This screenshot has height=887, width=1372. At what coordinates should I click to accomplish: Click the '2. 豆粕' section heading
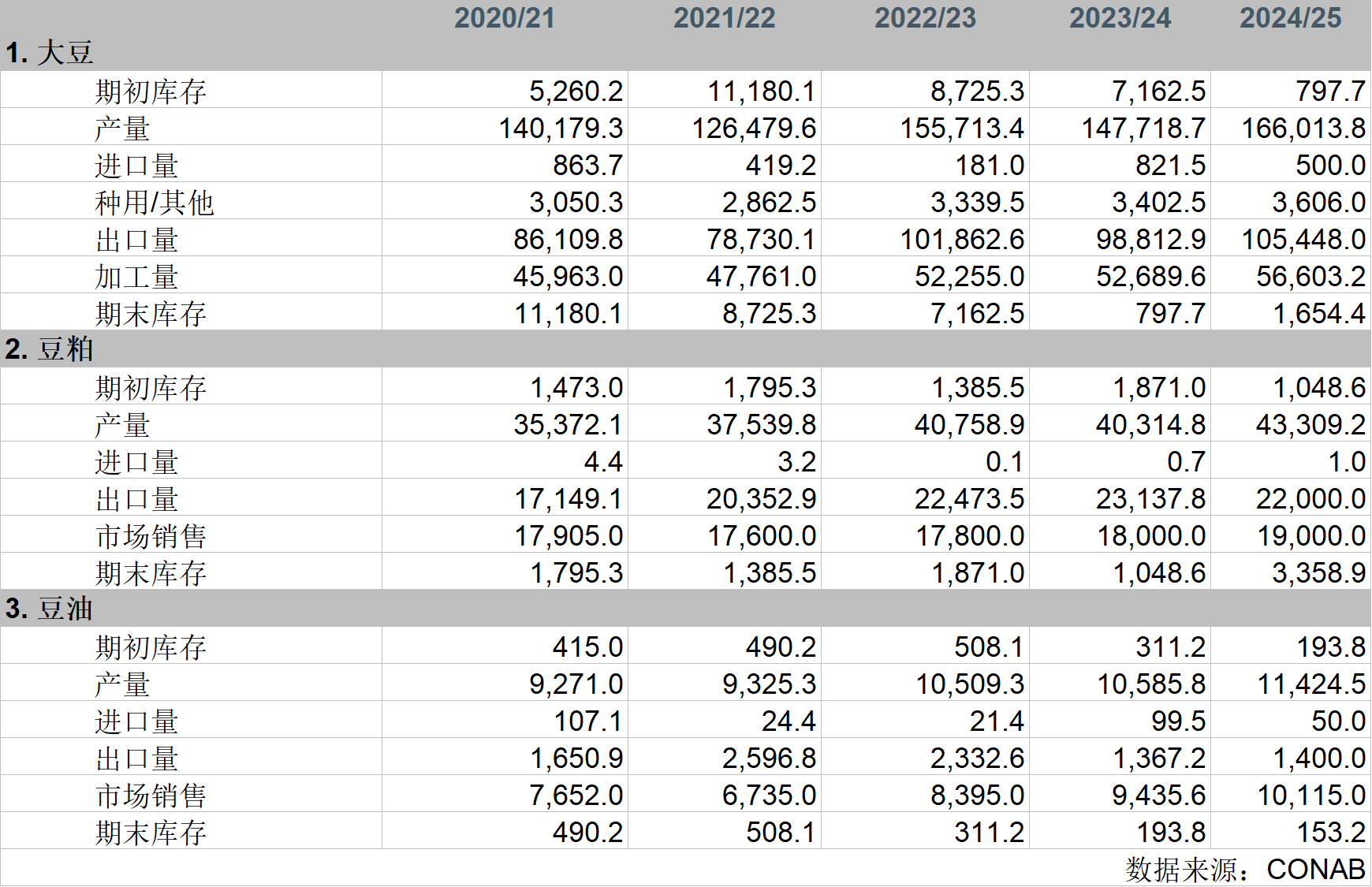point(50,349)
